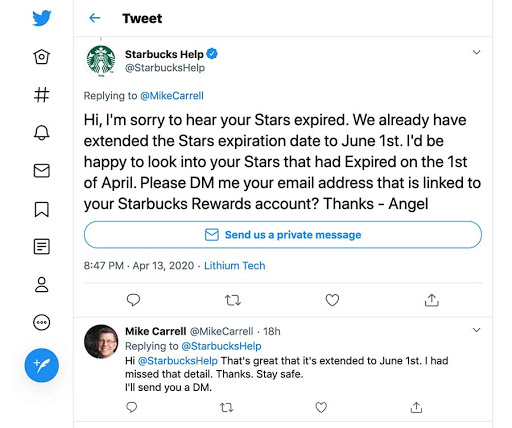
Task: Open Messages envelope in sidebar
Action: 42,171
